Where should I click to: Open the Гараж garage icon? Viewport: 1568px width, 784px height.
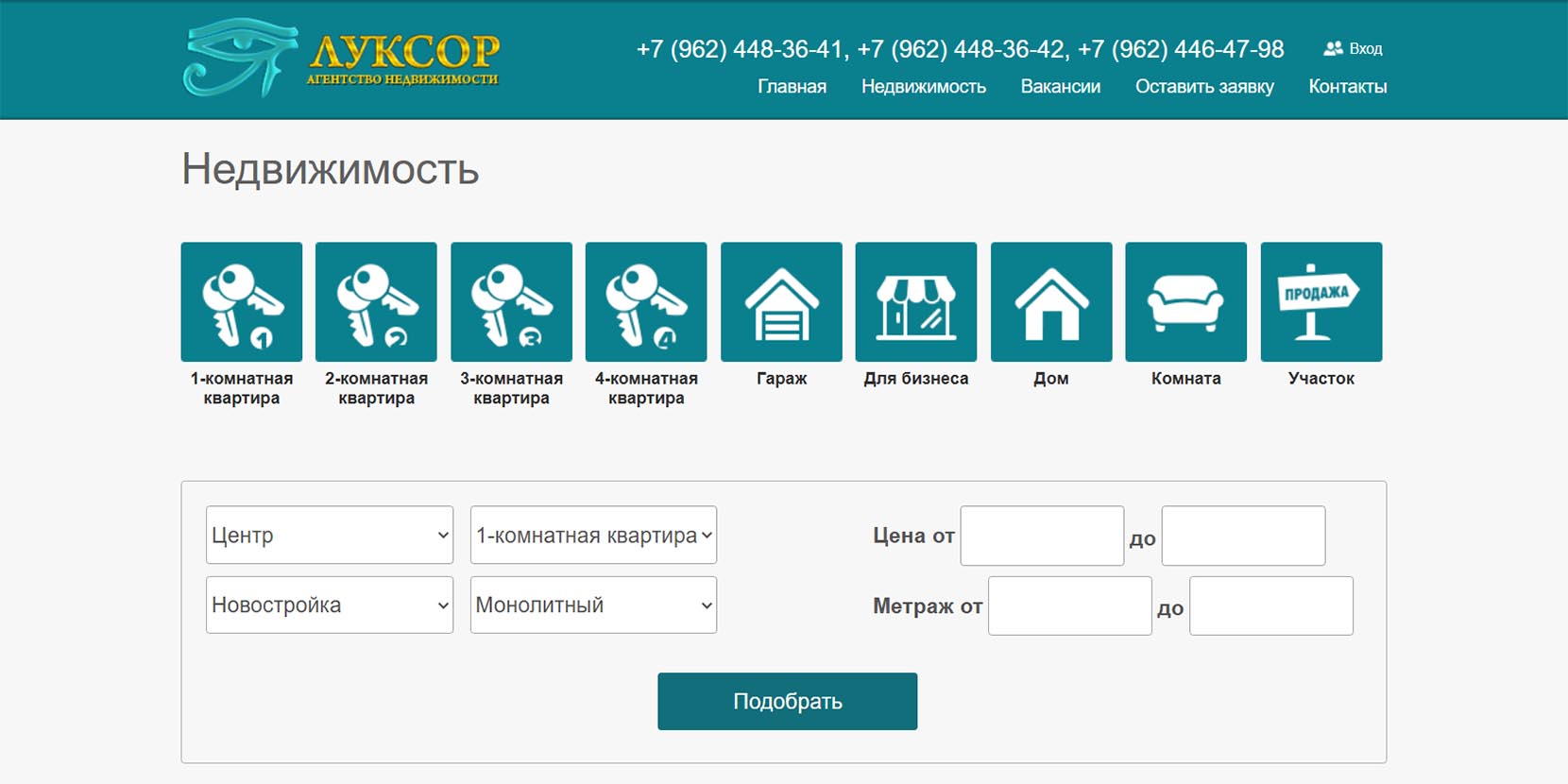781,302
